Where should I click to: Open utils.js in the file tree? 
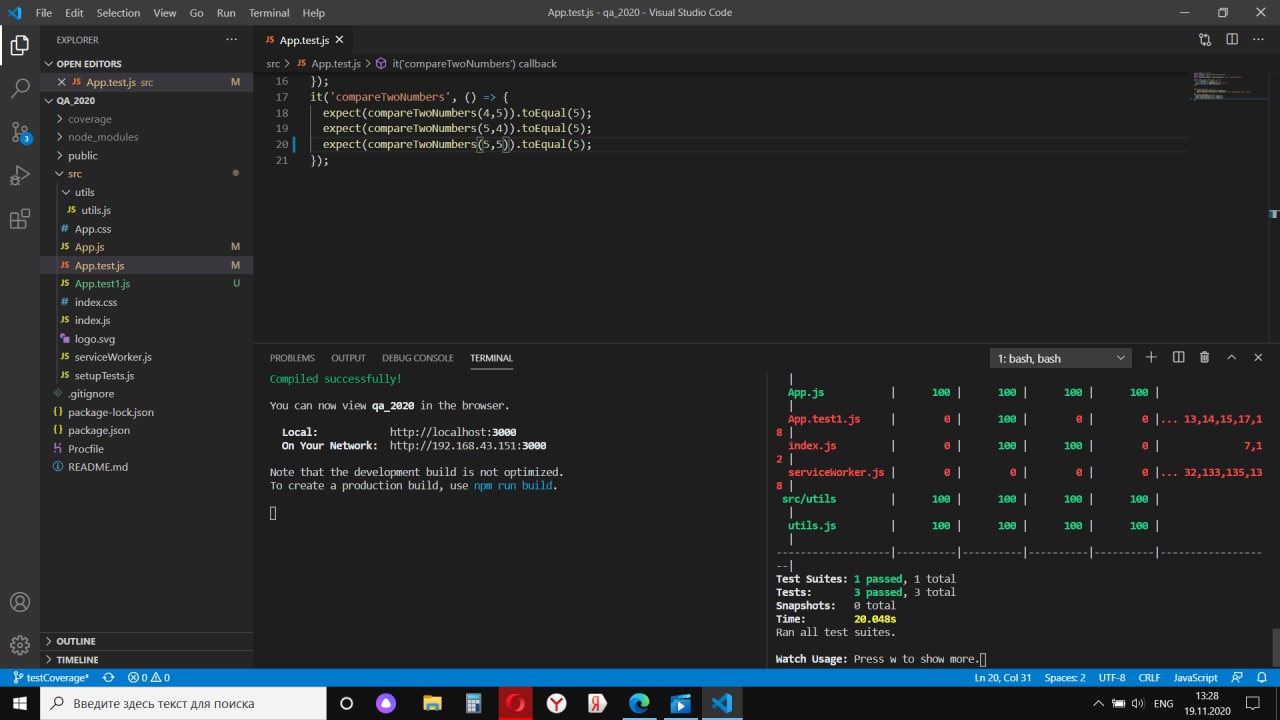[x=147, y=210]
